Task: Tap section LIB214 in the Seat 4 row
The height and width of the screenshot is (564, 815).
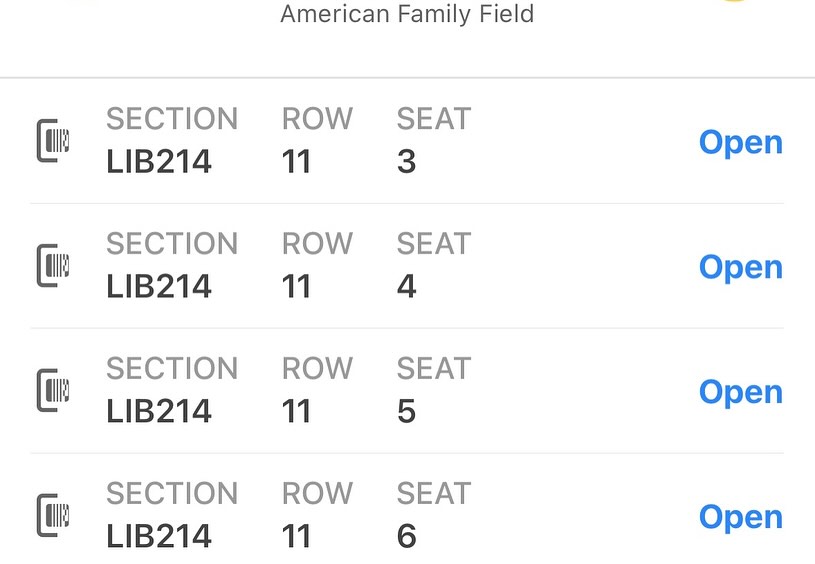Action: coord(159,286)
